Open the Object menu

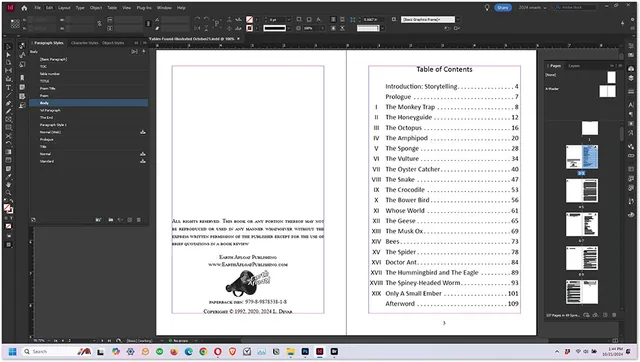96,8
